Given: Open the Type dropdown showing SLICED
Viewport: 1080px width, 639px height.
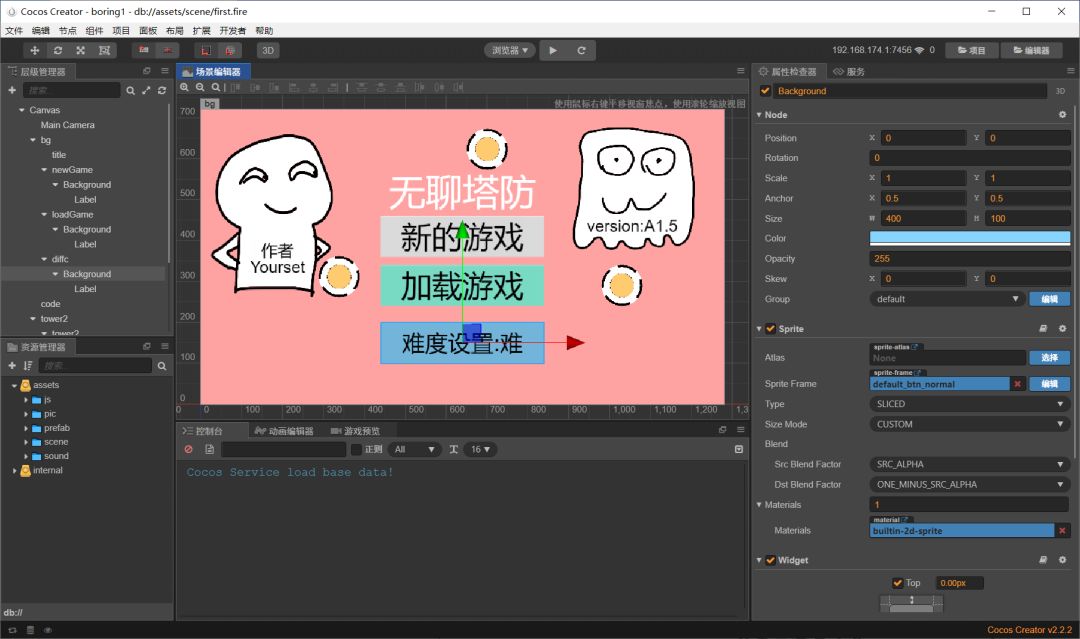Looking at the screenshot, I should click(969, 404).
